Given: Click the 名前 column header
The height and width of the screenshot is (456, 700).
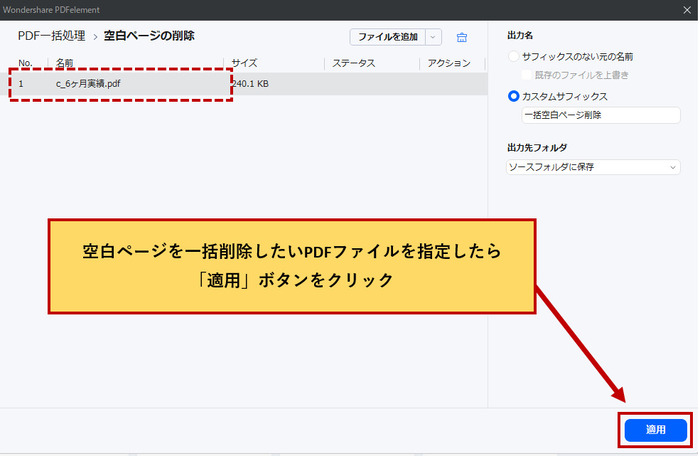Looking at the screenshot, I should coord(65,63).
